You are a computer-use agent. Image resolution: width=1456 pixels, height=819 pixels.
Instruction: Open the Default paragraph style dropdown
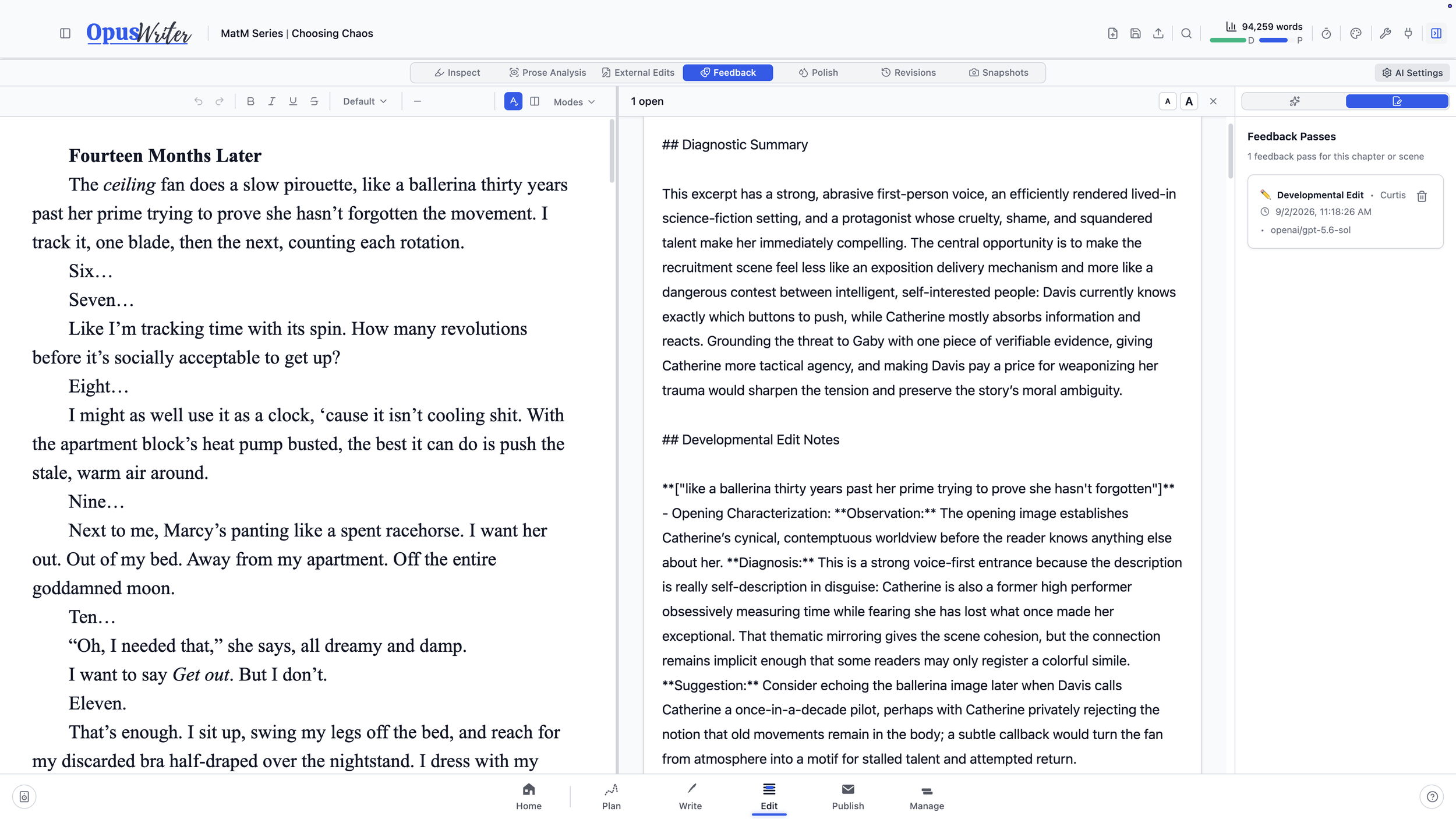click(x=365, y=101)
